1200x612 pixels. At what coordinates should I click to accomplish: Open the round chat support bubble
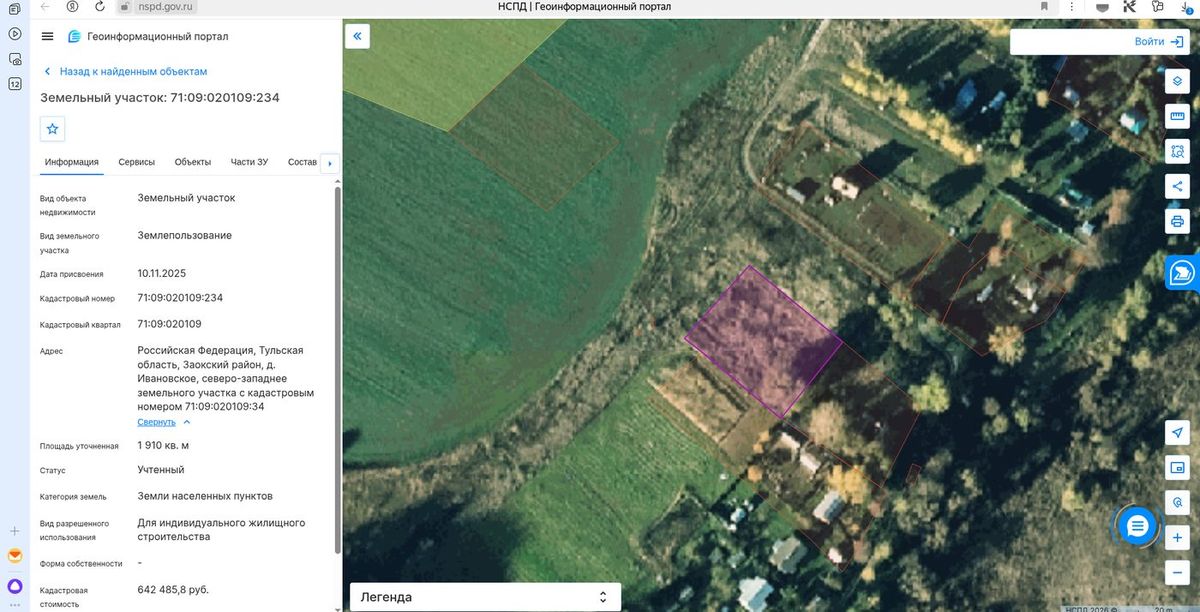coord(1137,526)
